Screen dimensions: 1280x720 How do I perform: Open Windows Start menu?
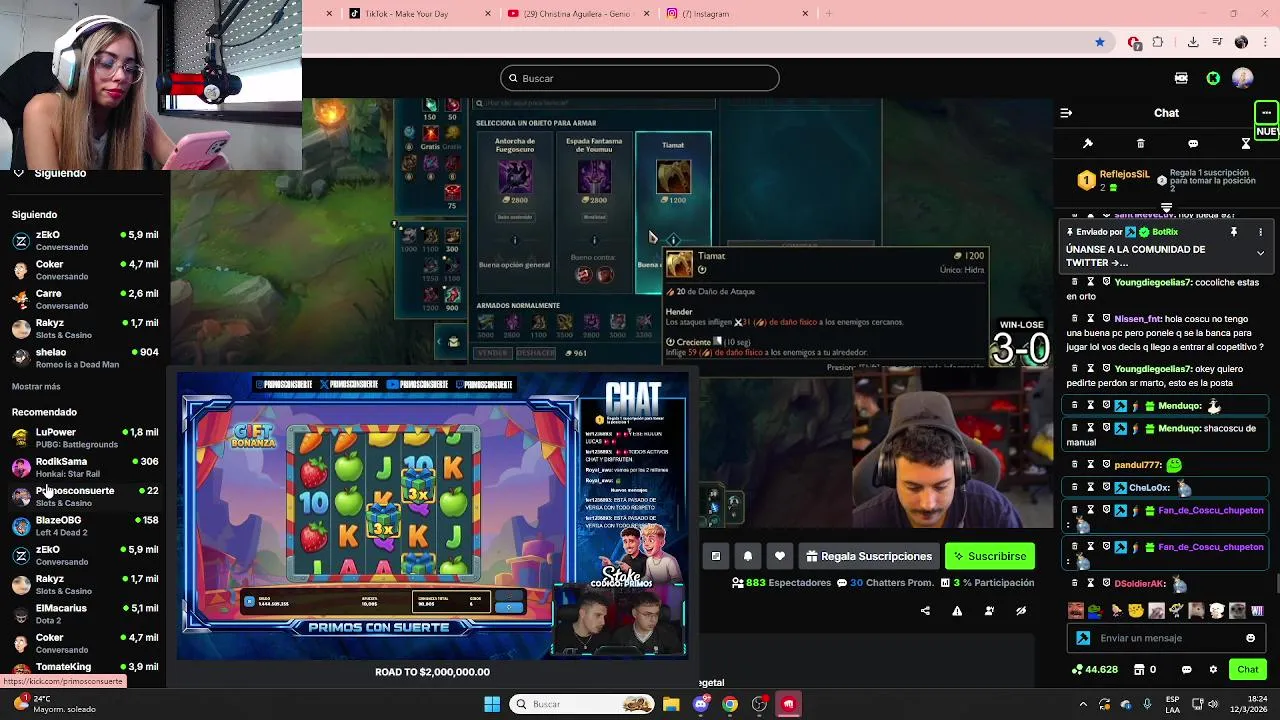point(492,704)
